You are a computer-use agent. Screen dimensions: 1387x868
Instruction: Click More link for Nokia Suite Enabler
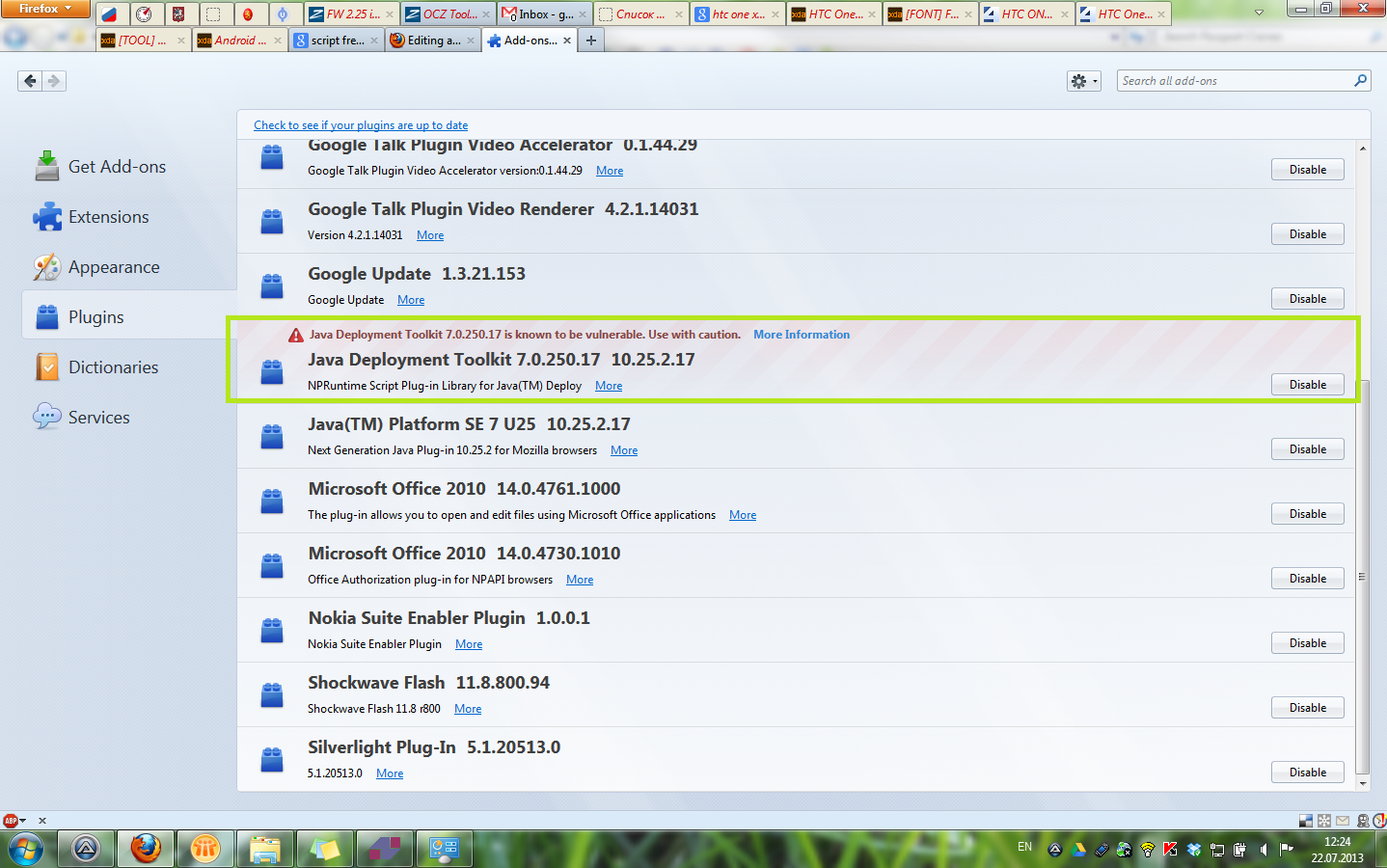469,644
